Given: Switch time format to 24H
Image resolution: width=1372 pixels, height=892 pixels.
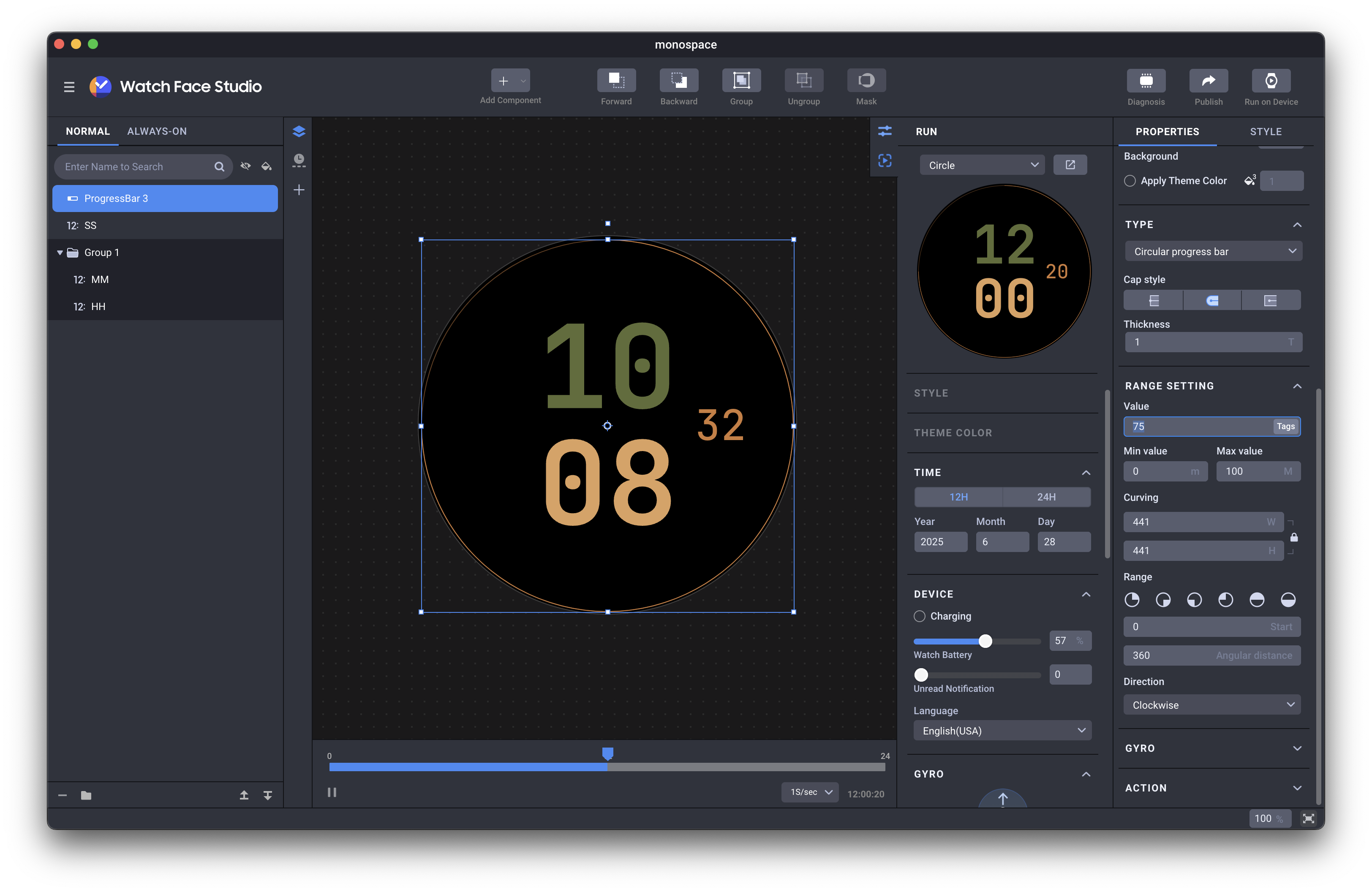Looking at the screenshot, I should (x=1046, y=497).
